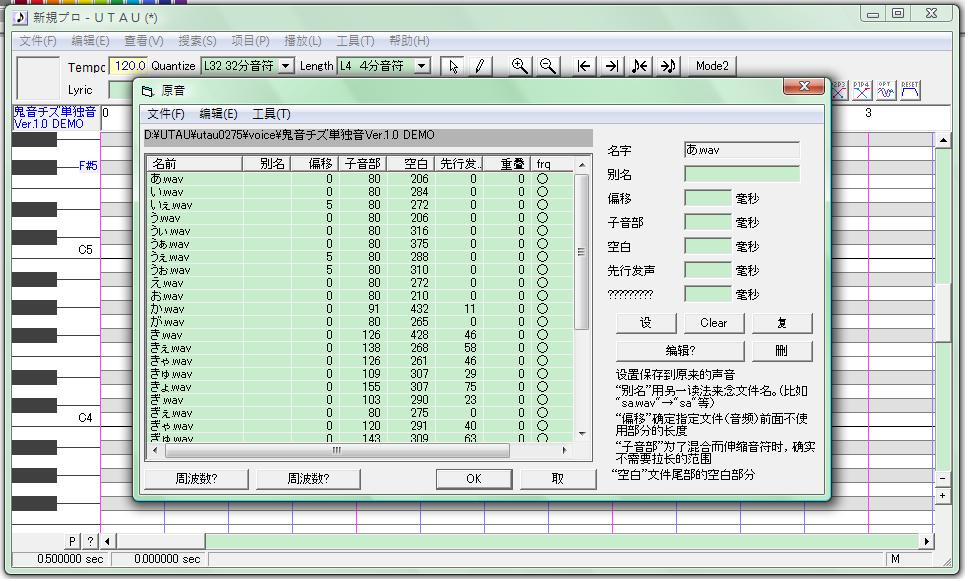This screenshot has width=968, height=581.
Task: Zoom in on the piano roll
Action: 520,66
